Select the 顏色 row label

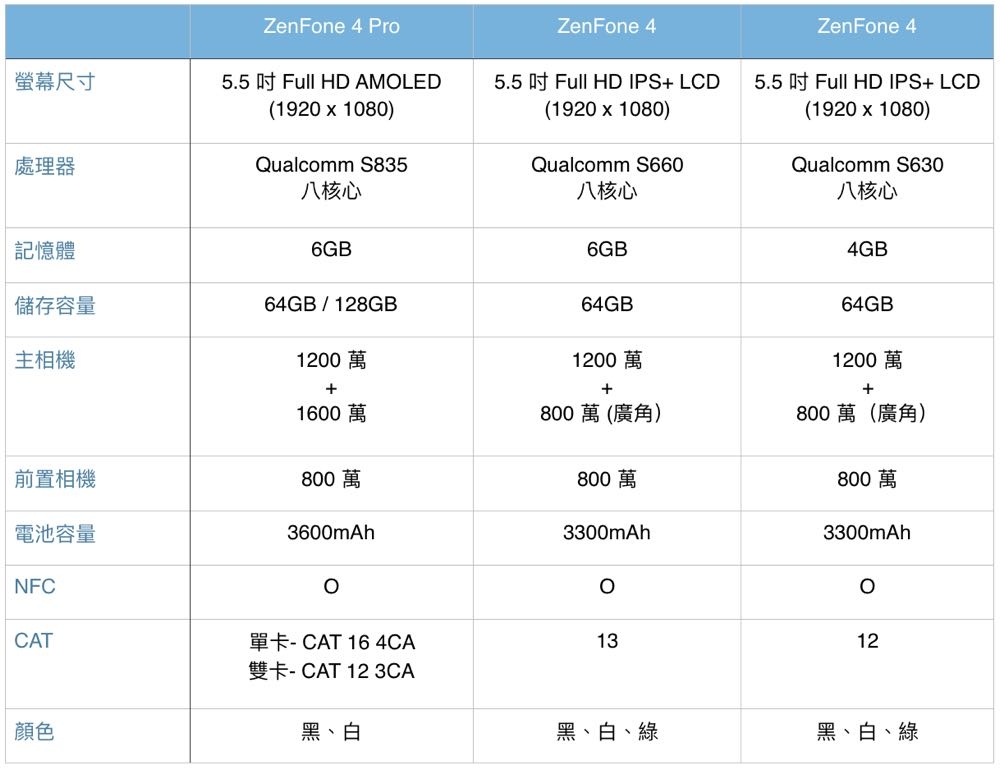[34, 731]
